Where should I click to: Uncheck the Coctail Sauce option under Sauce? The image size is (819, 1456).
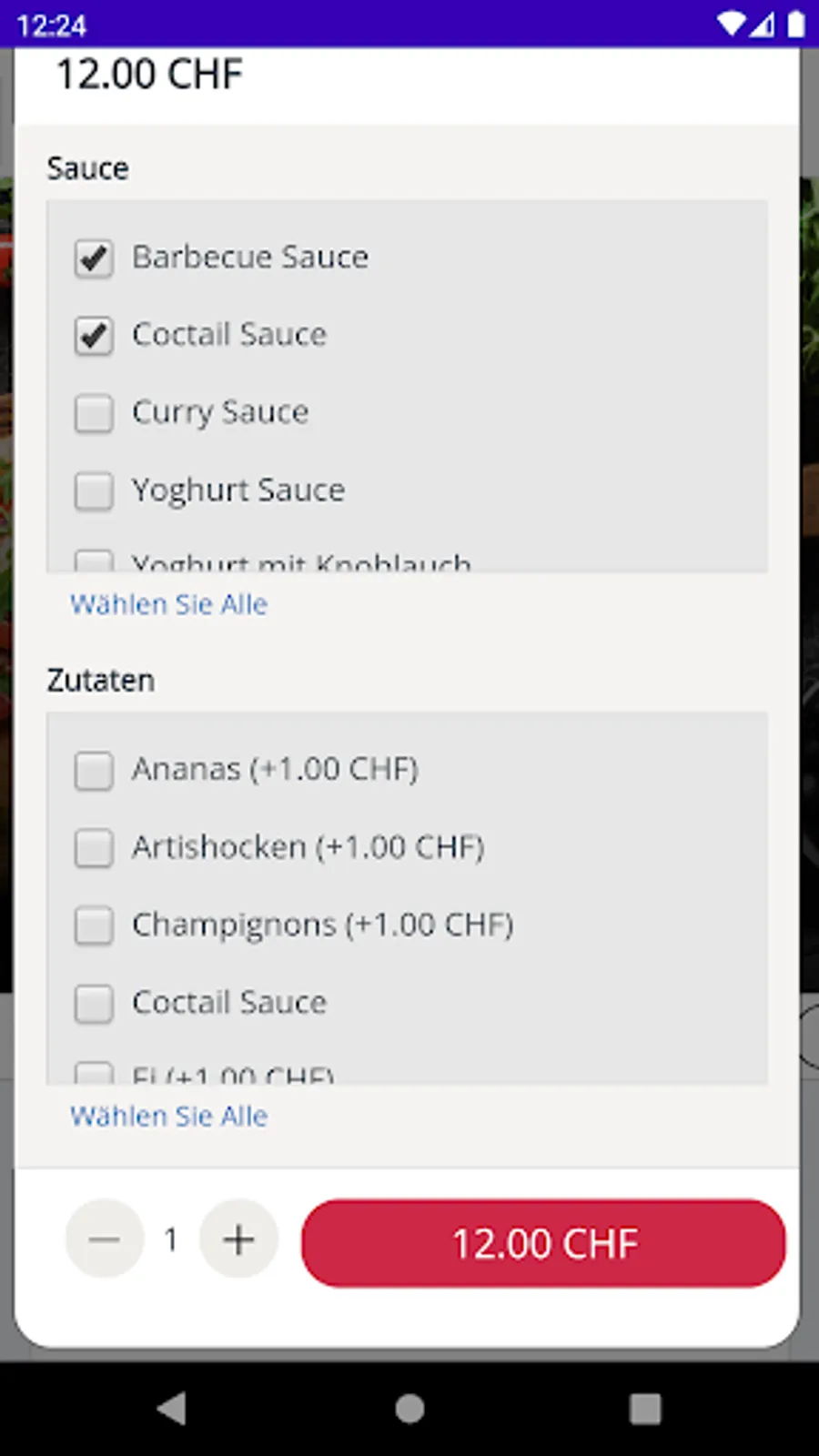point(94,336)
